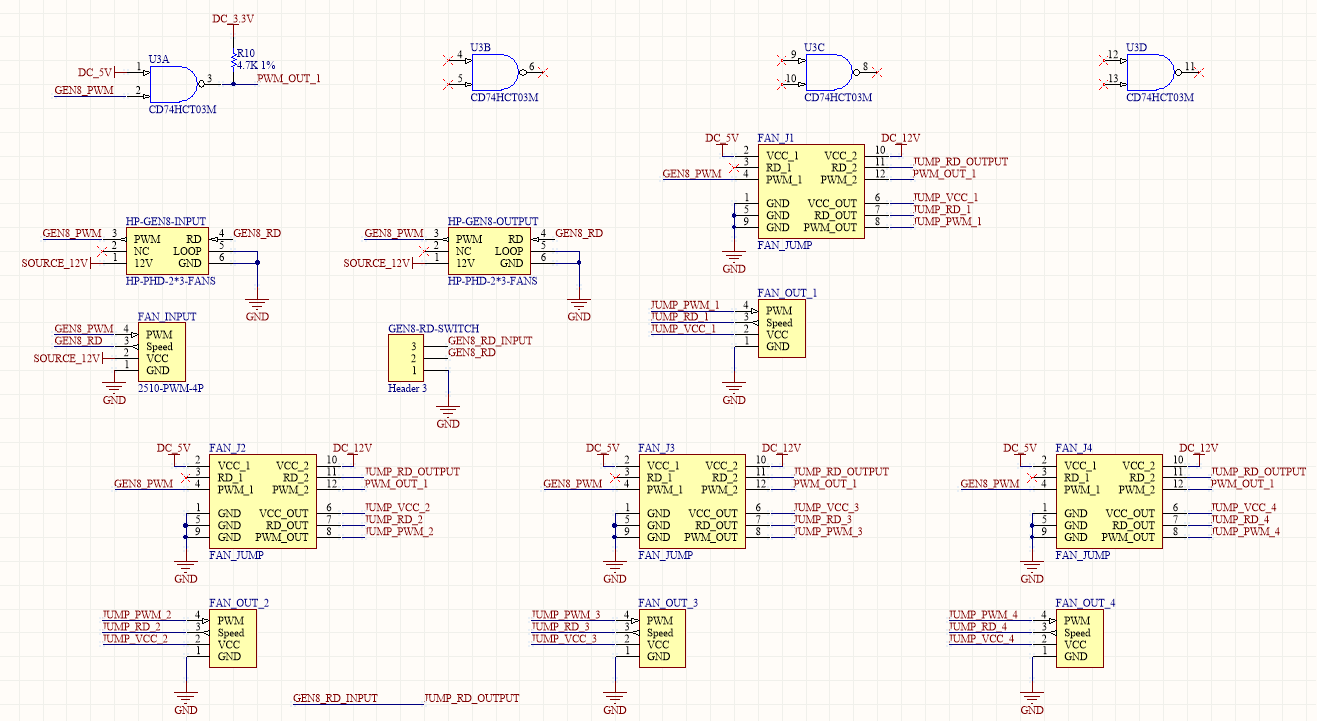Click the DC_5V net label at U3A pin 1

click(96, 72)
